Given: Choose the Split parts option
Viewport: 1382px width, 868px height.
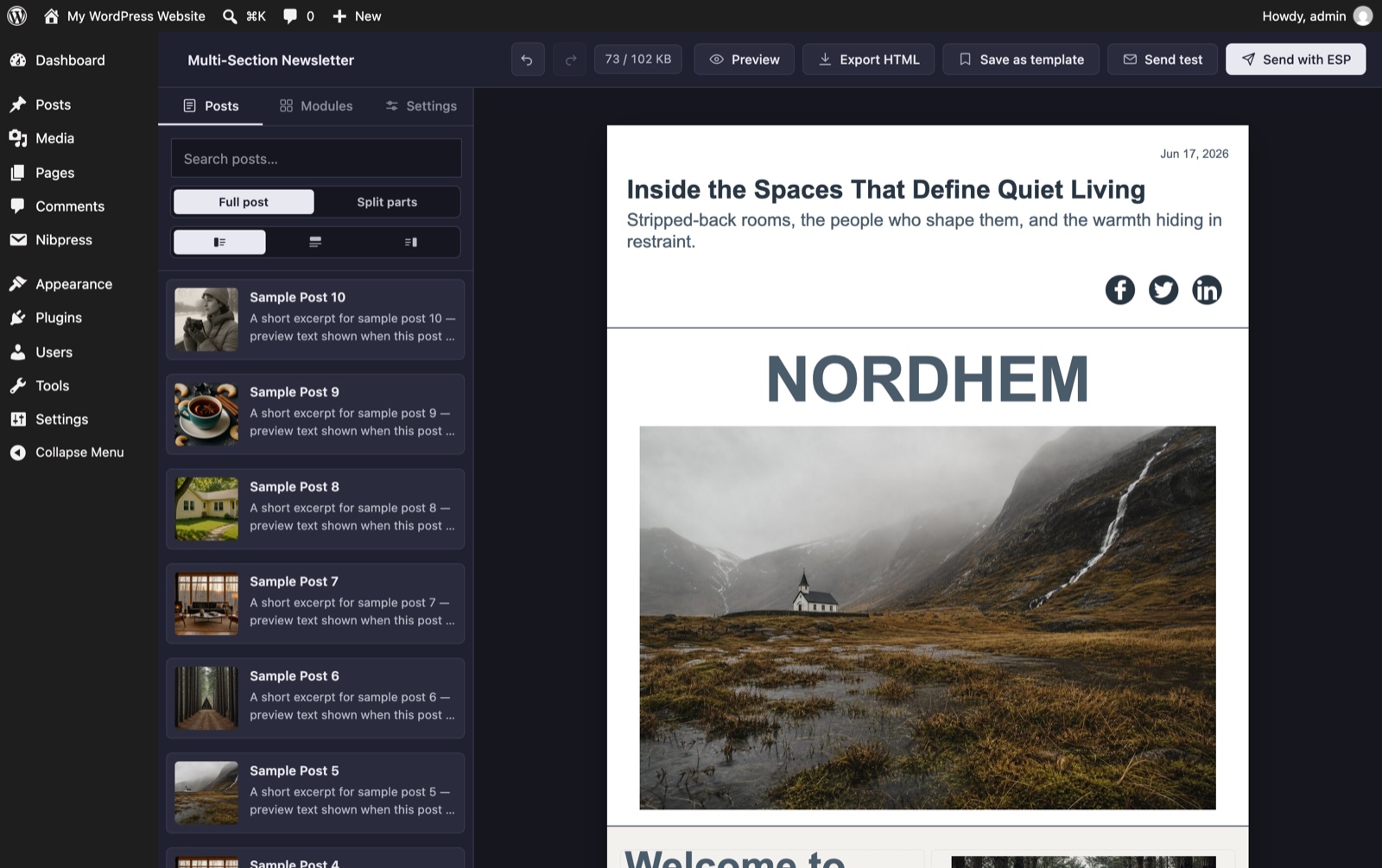Looking at the screenshot, I should tap(387, 202).
